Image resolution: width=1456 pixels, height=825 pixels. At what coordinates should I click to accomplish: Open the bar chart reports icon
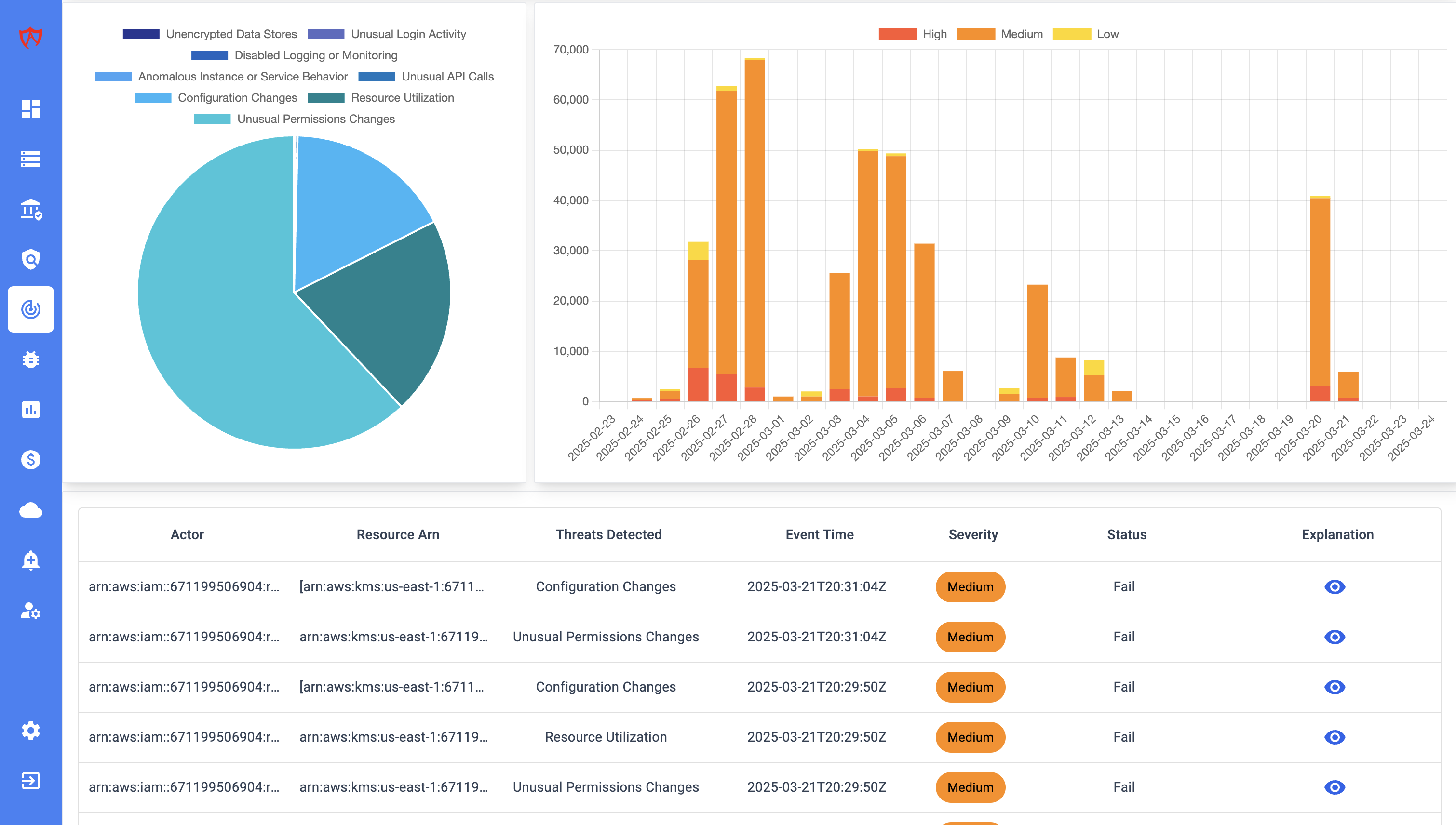click(30, 410)
